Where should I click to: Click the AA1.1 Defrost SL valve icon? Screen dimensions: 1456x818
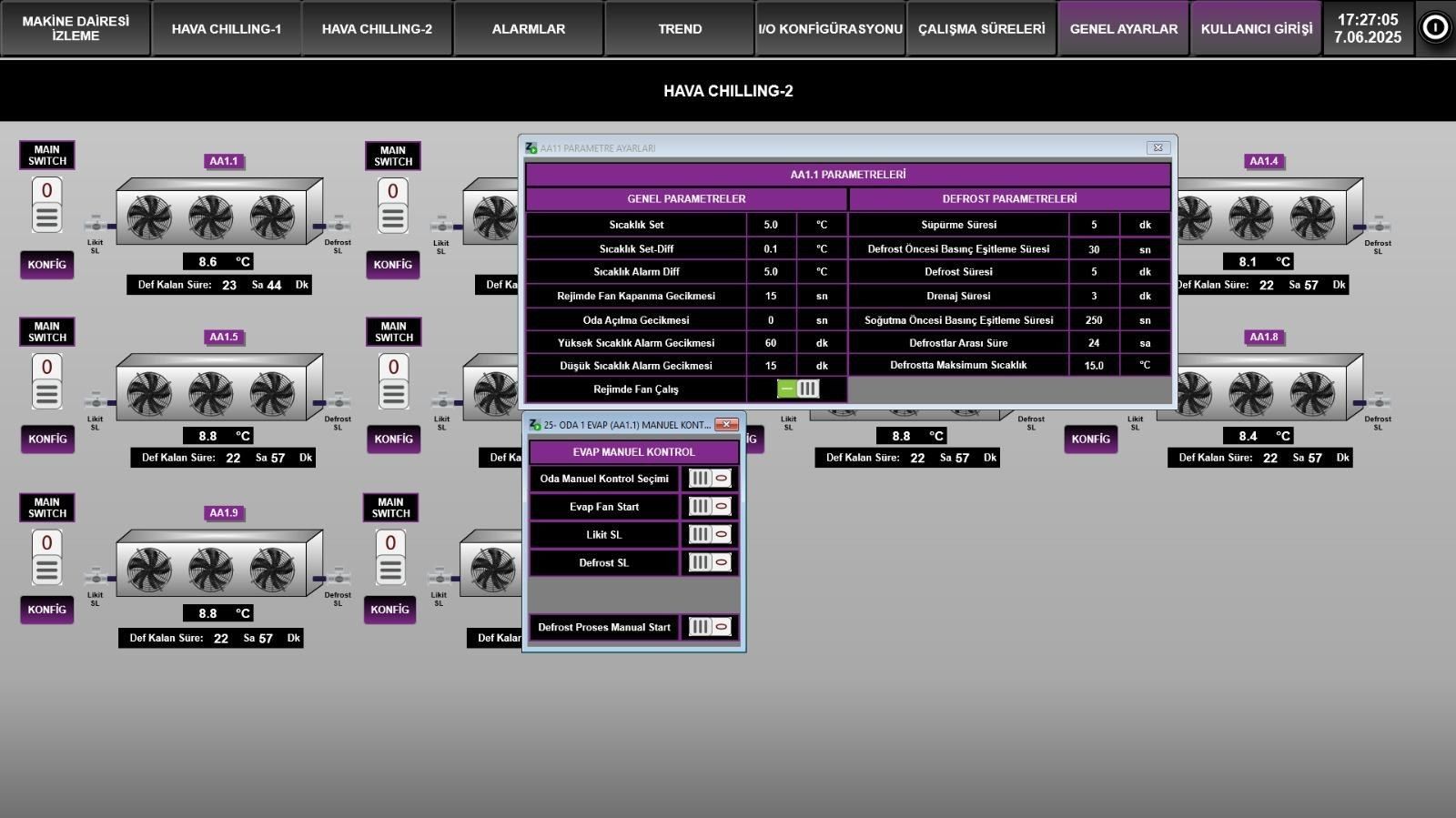(x=338, y=224)
